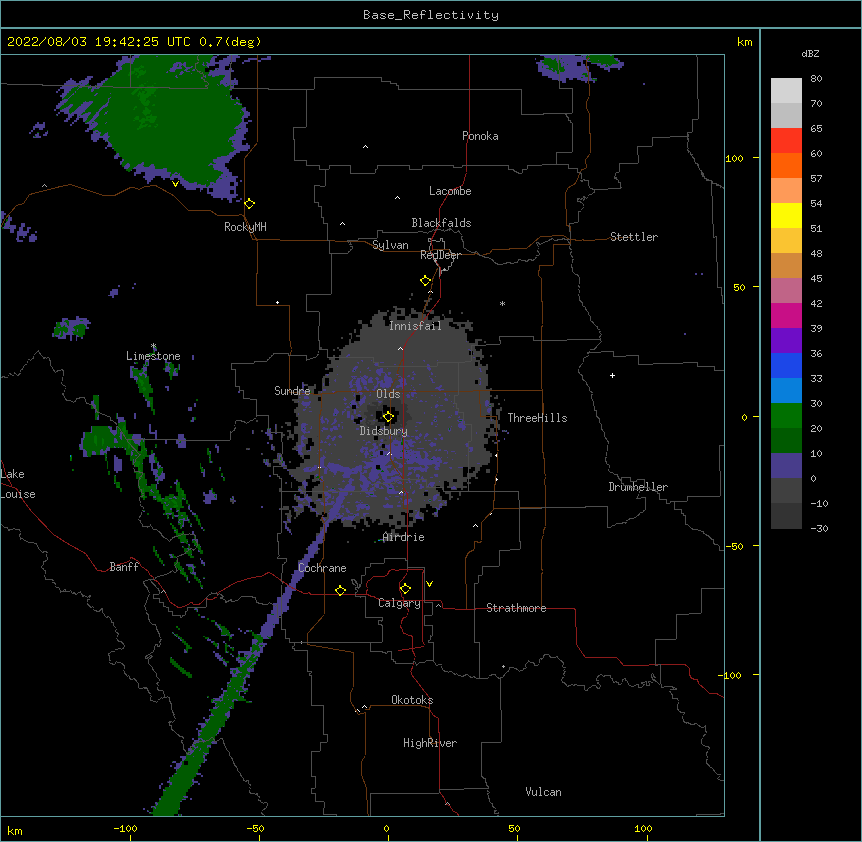Click the Base_Reflectivity title text
The height and width of the screenshot is (842, 862).
431,15
